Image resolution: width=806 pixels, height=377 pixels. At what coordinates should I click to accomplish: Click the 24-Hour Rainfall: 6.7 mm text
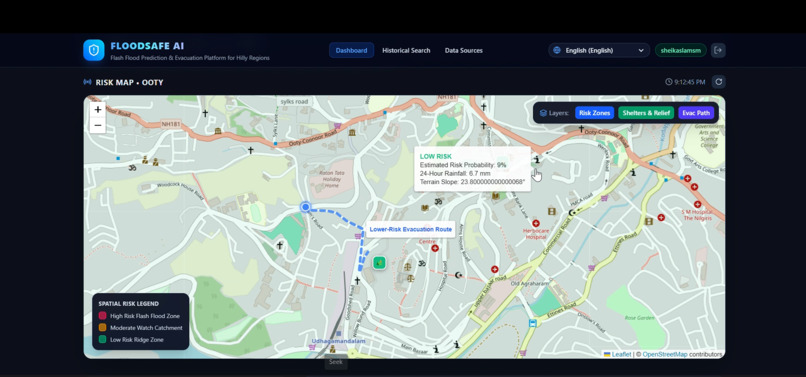(455, 173)
